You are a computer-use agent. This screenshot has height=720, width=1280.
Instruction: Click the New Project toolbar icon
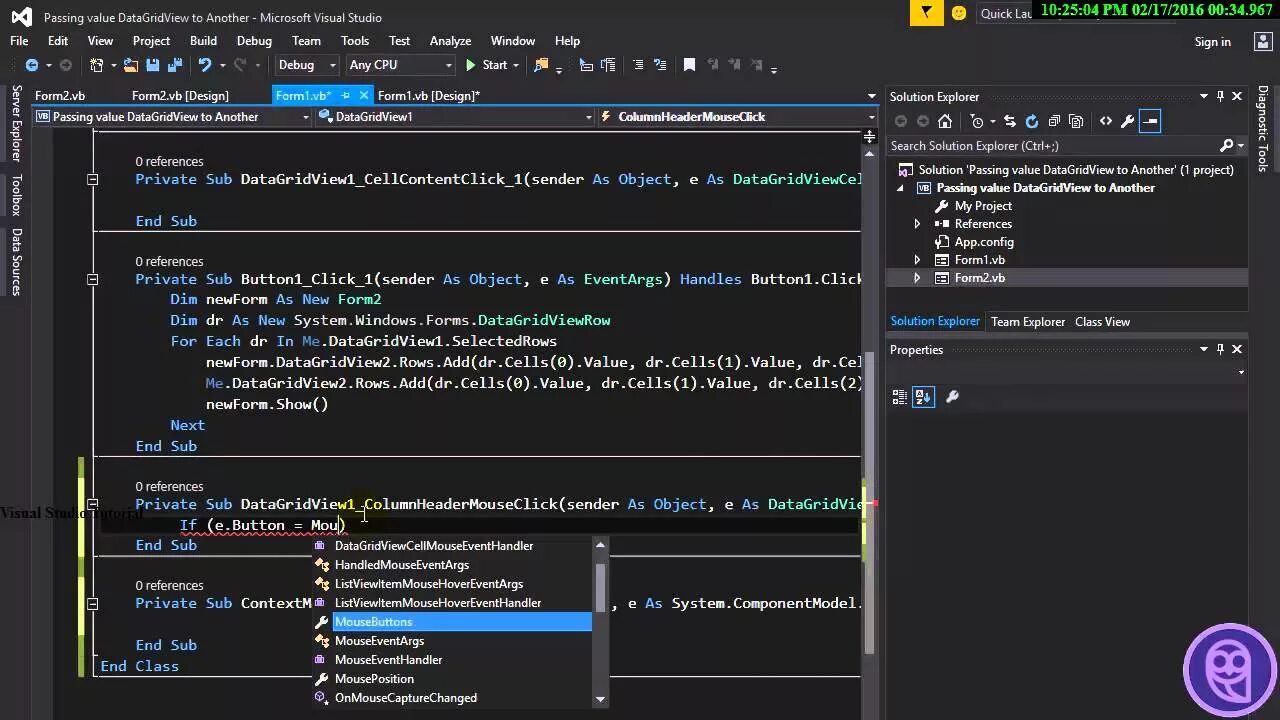point(97,65)
